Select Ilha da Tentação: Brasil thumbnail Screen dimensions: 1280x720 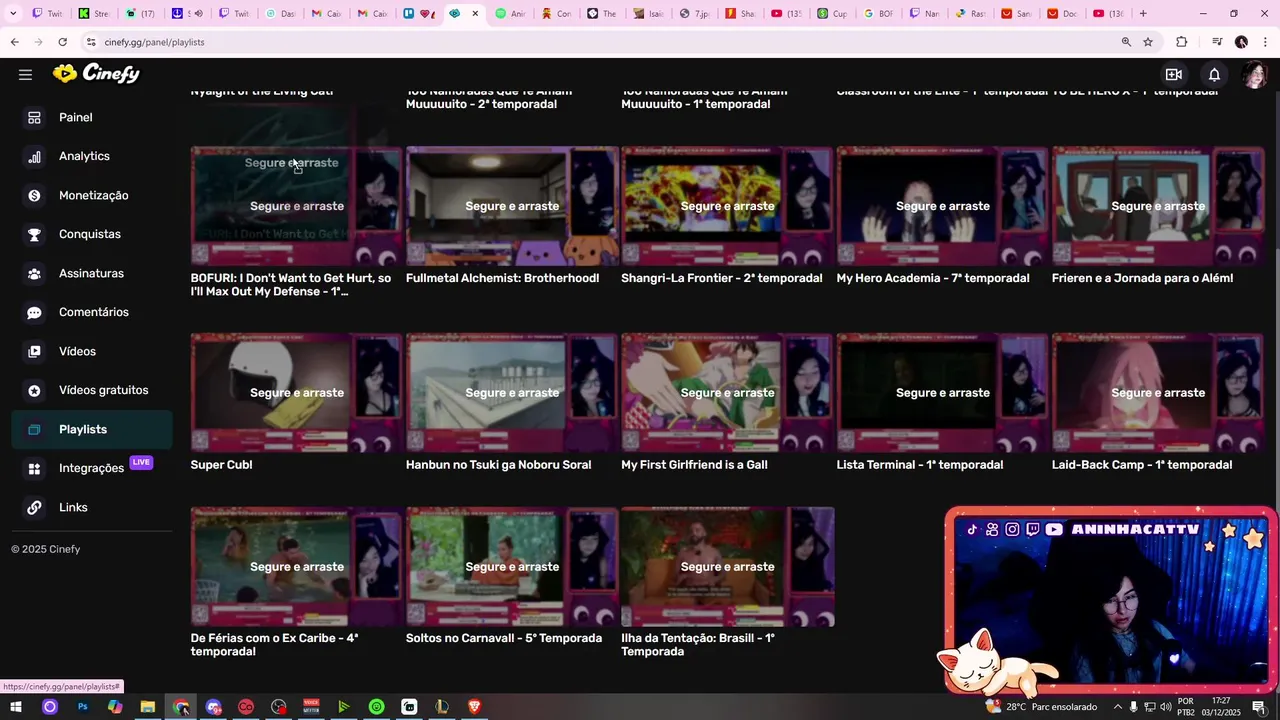click(727, 566)
